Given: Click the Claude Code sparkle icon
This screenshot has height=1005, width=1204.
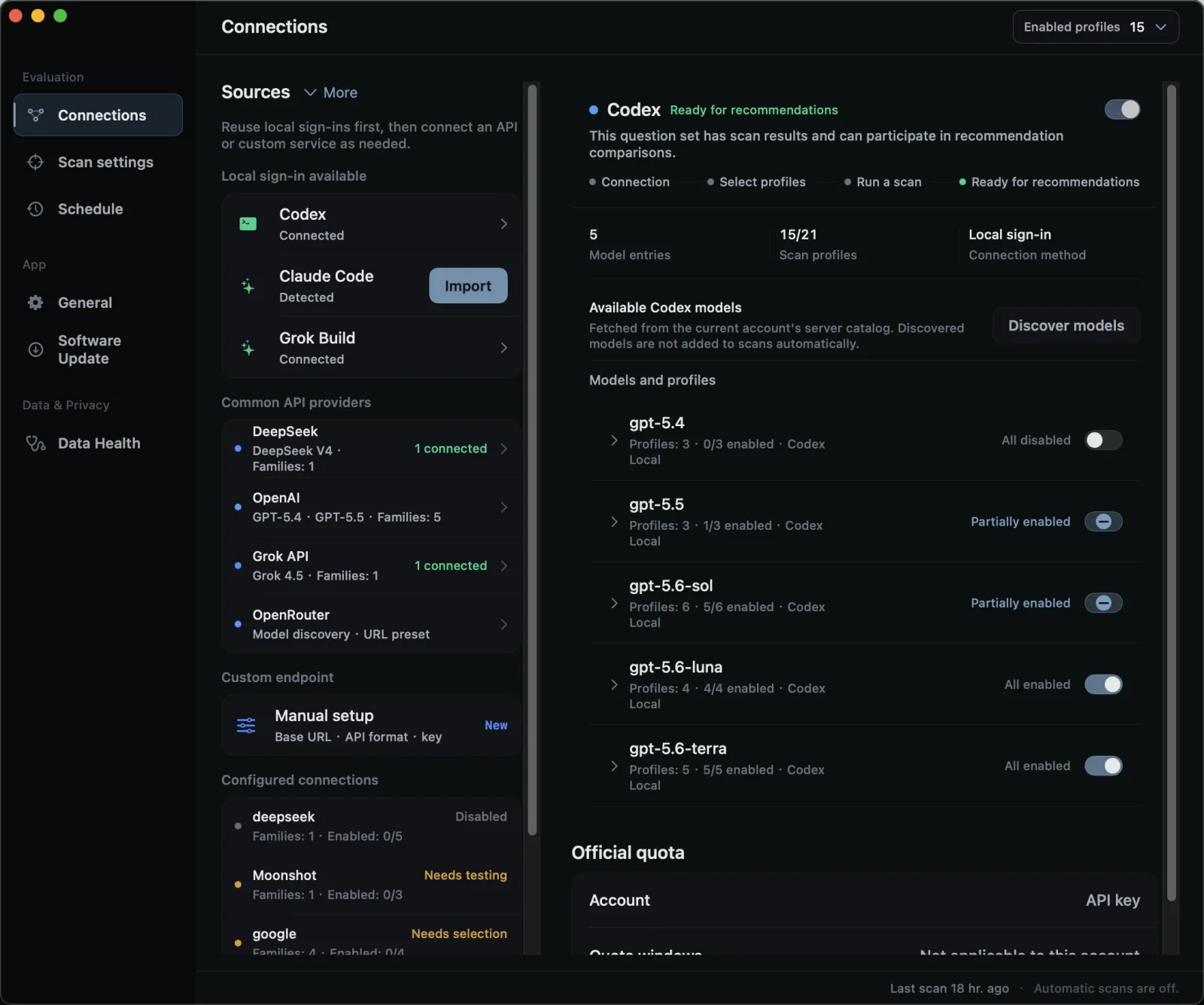Looking at the screenshot, I should (x=248, y=286).
